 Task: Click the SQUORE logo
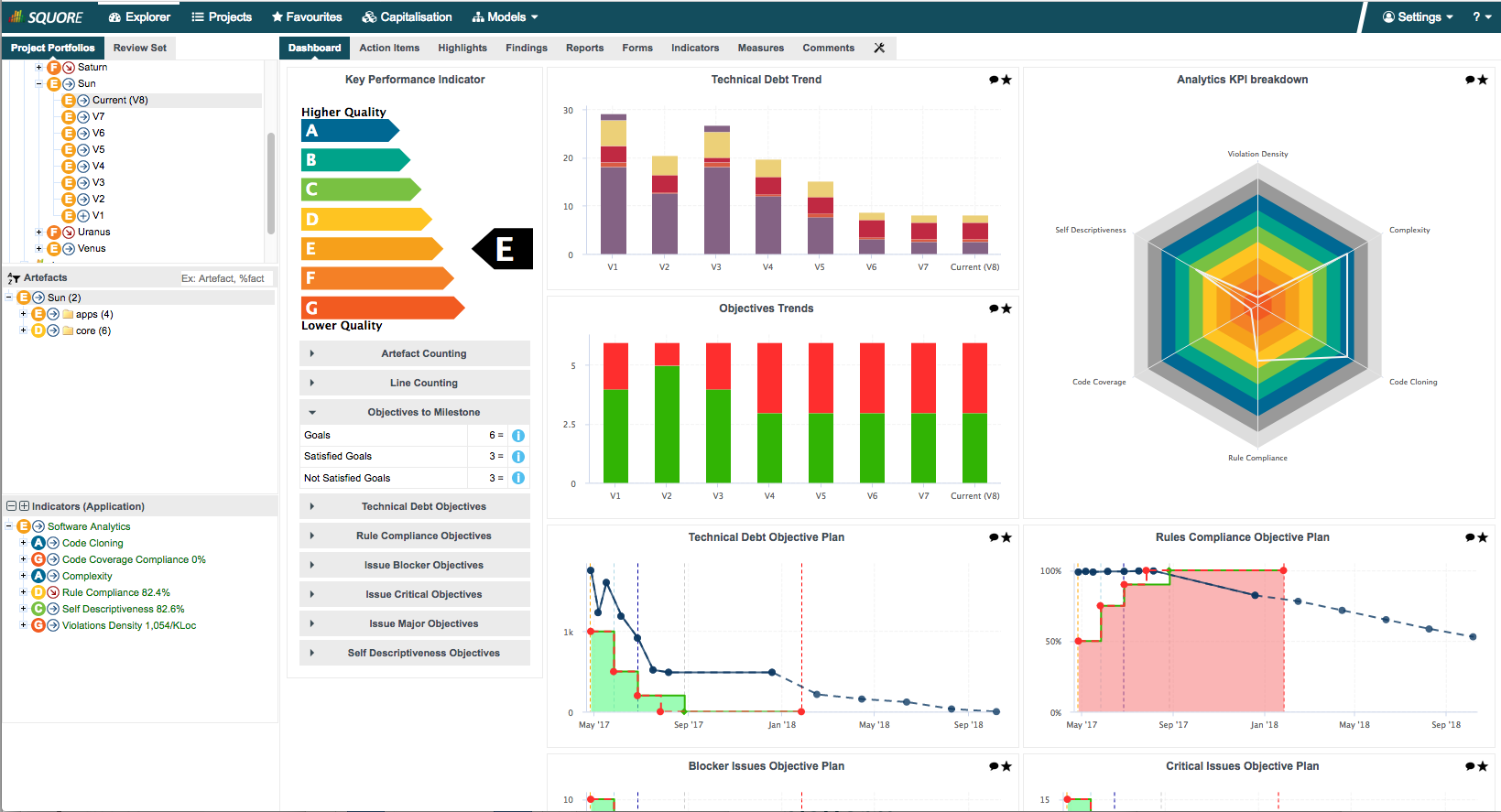46,17
